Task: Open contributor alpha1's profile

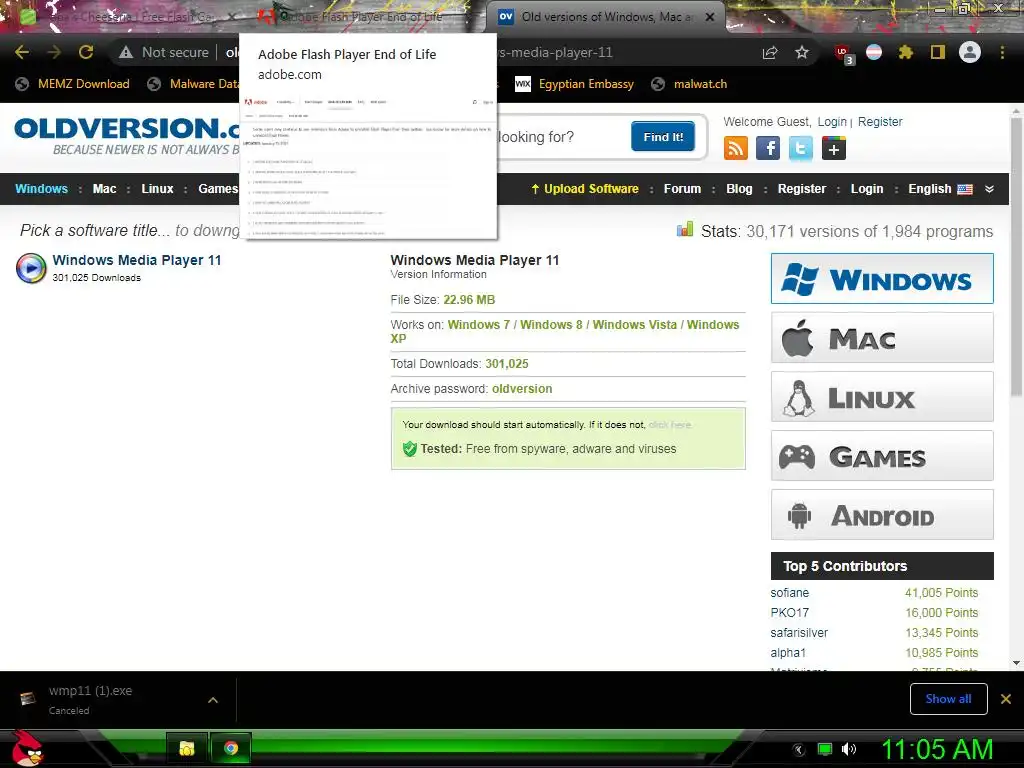Action: 788,652
